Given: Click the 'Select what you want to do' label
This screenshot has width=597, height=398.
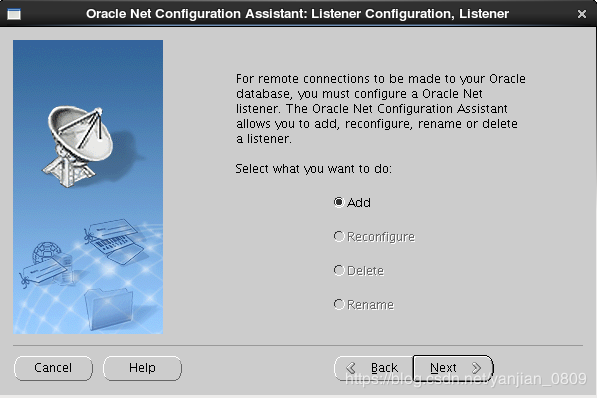Looking at the screenshot, I should 313,168.
